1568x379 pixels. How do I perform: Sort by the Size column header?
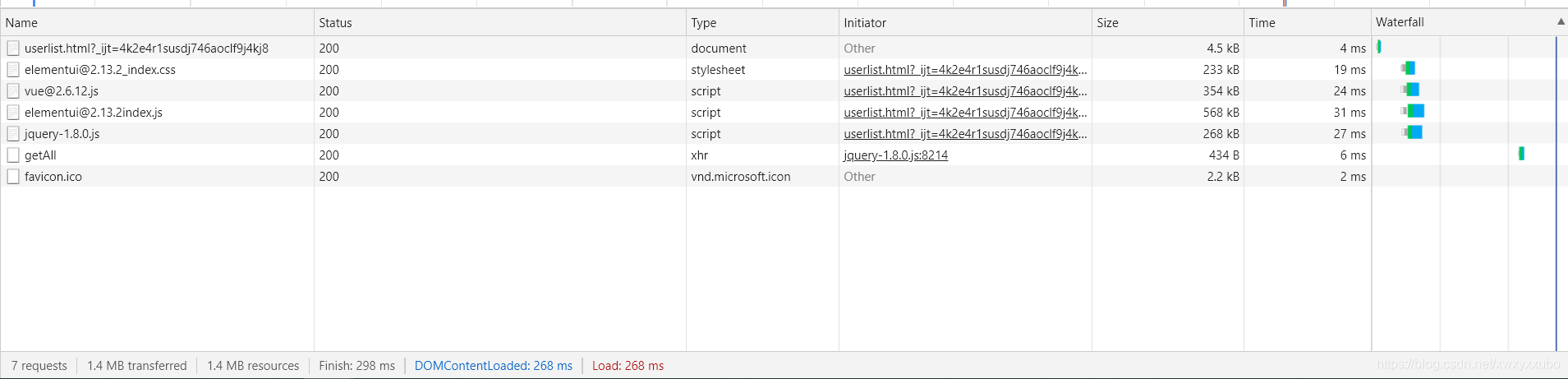1107,23
